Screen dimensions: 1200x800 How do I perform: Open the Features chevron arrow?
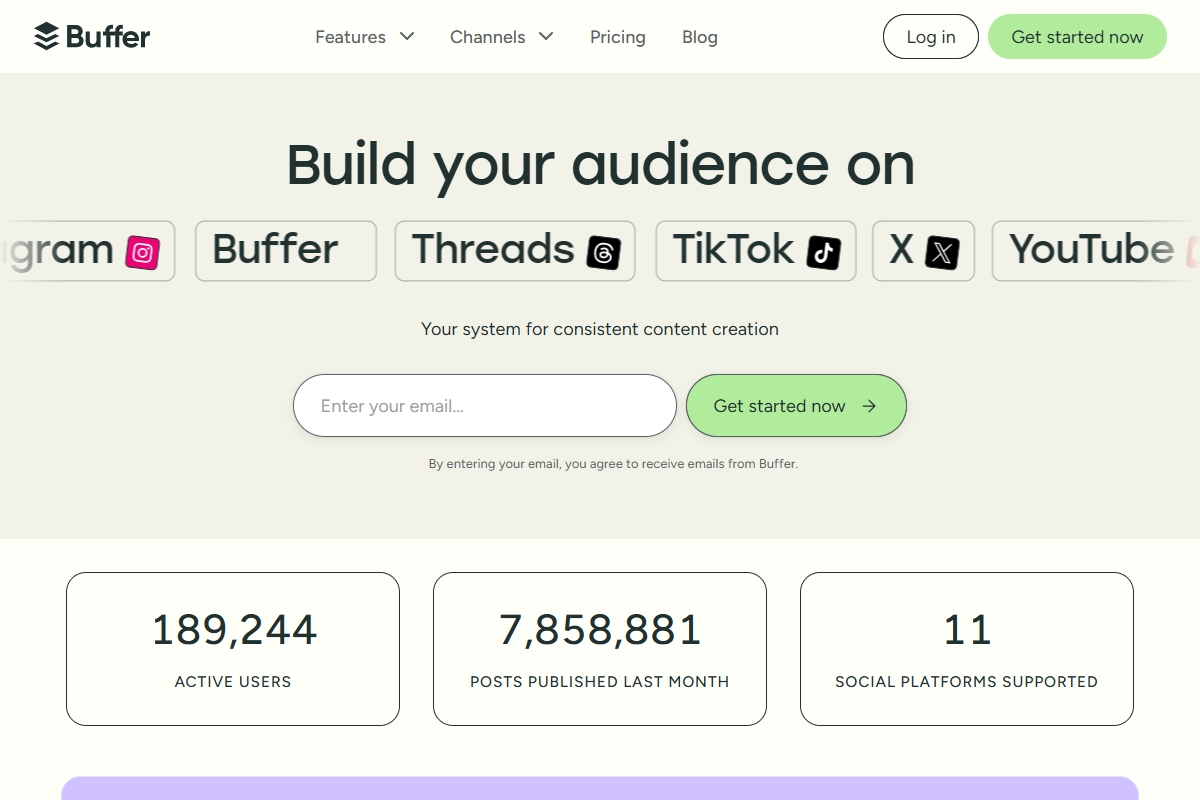click(406, 37)
